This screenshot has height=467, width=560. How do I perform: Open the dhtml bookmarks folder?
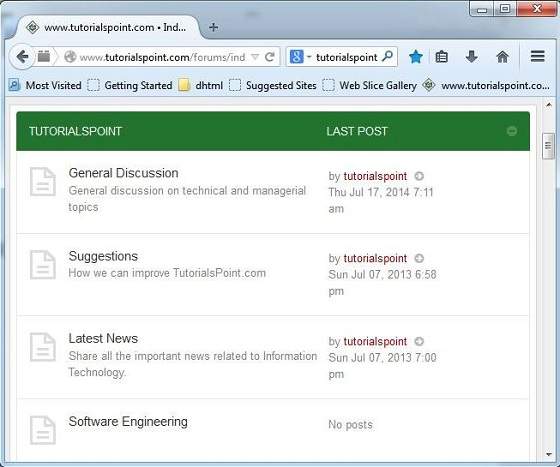[201, 85]
